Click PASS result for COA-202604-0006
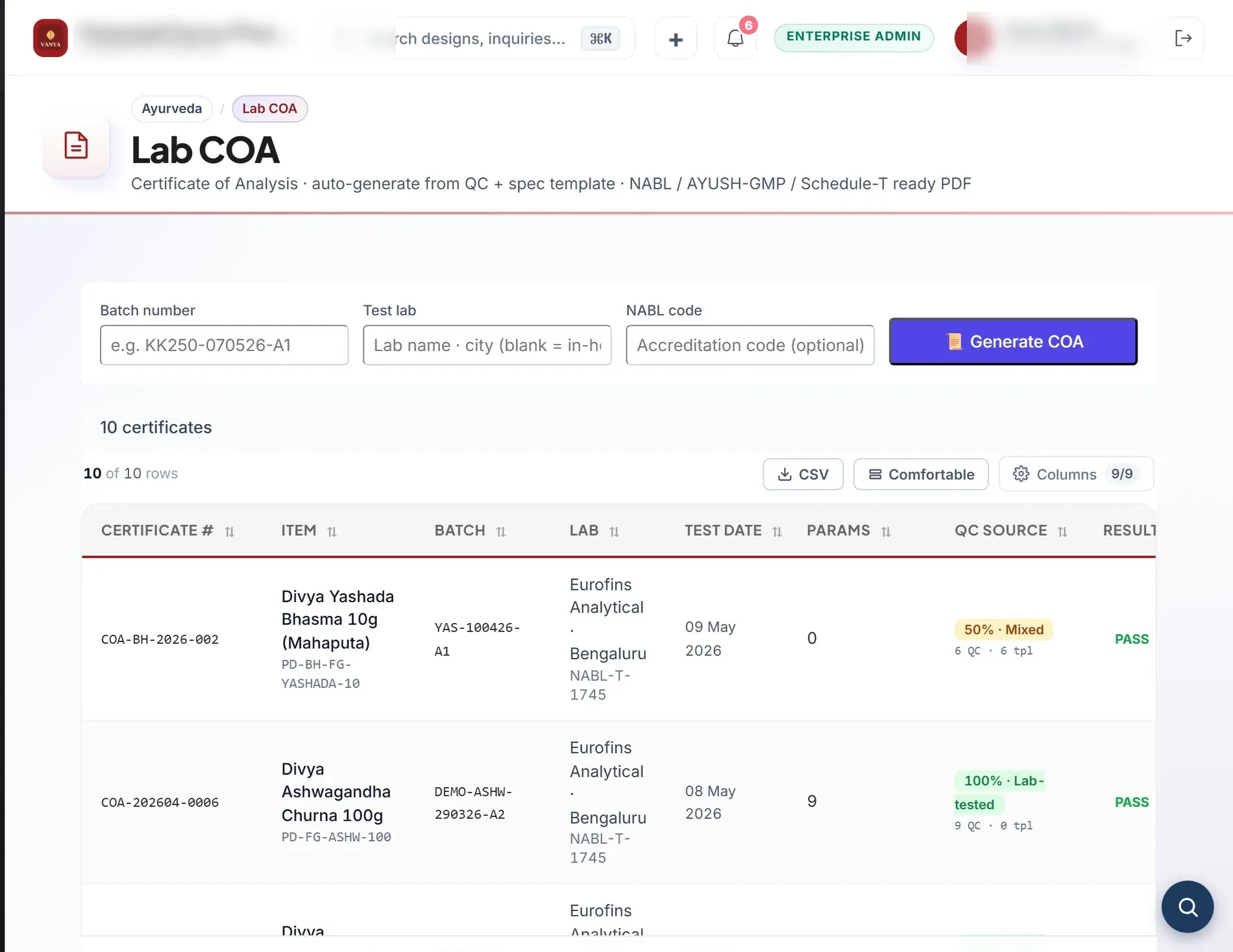 (x=1132, y=802)
